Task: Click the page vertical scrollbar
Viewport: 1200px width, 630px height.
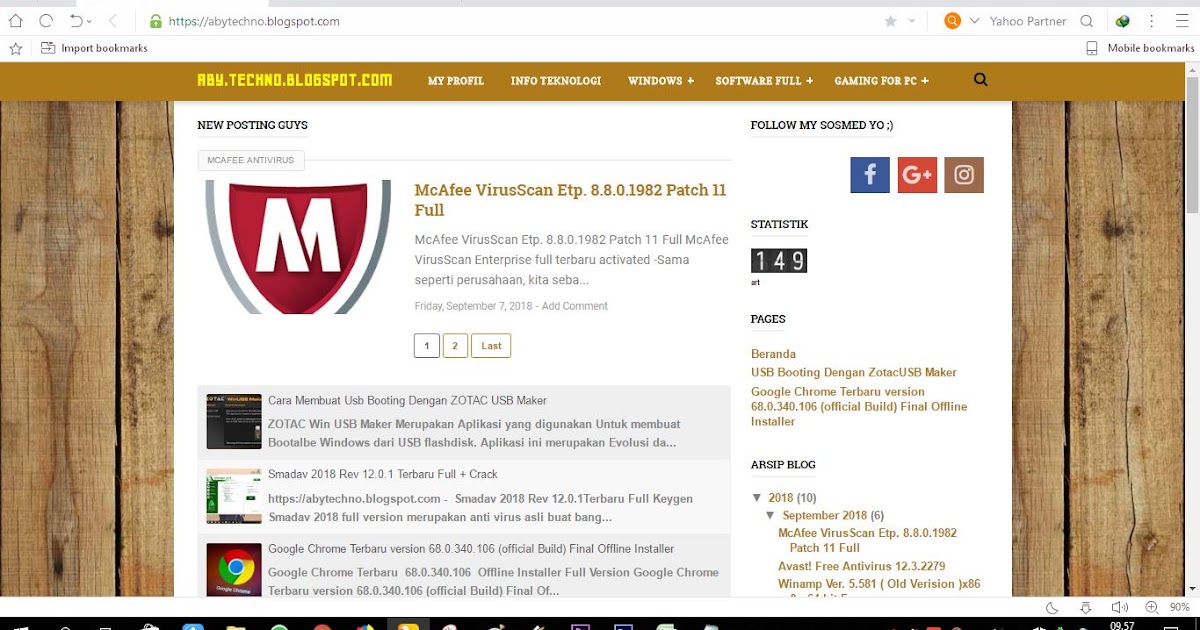Action: (x=1191, y=330)
